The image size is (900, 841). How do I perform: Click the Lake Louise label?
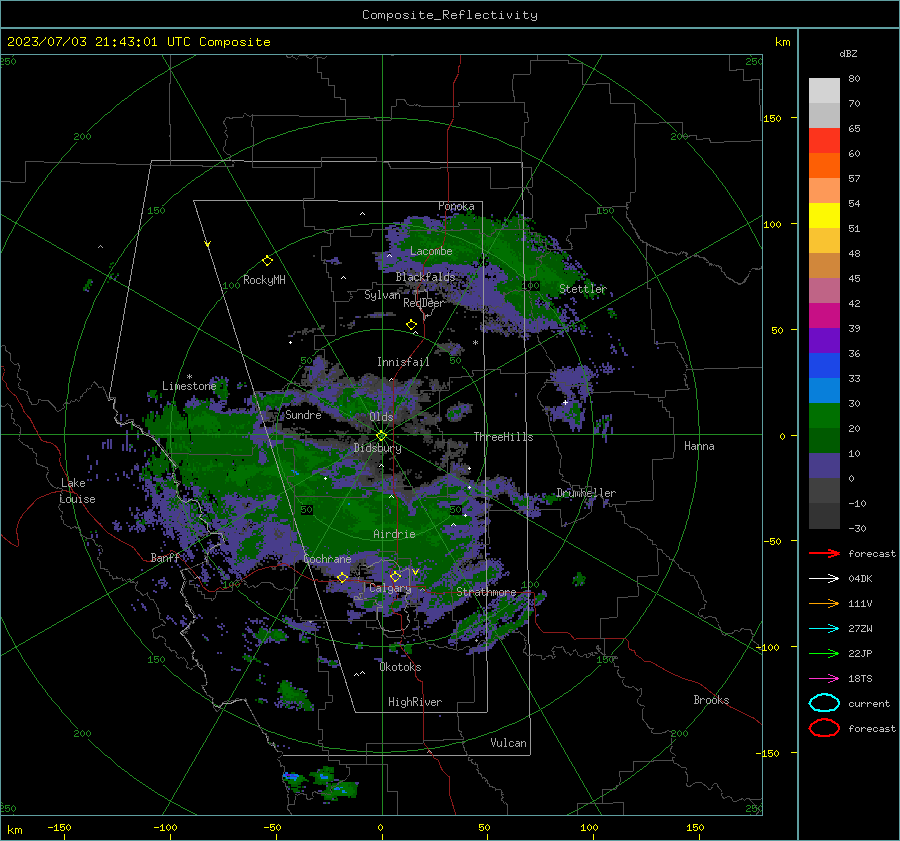coord(77,491)
